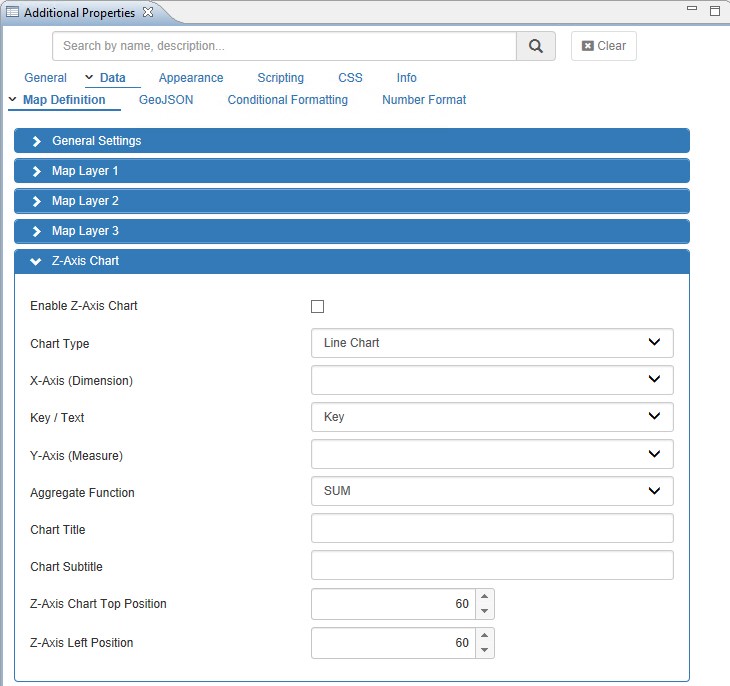
Task: Open the Chart Type dropdown
Action: [x=492, y=343]
